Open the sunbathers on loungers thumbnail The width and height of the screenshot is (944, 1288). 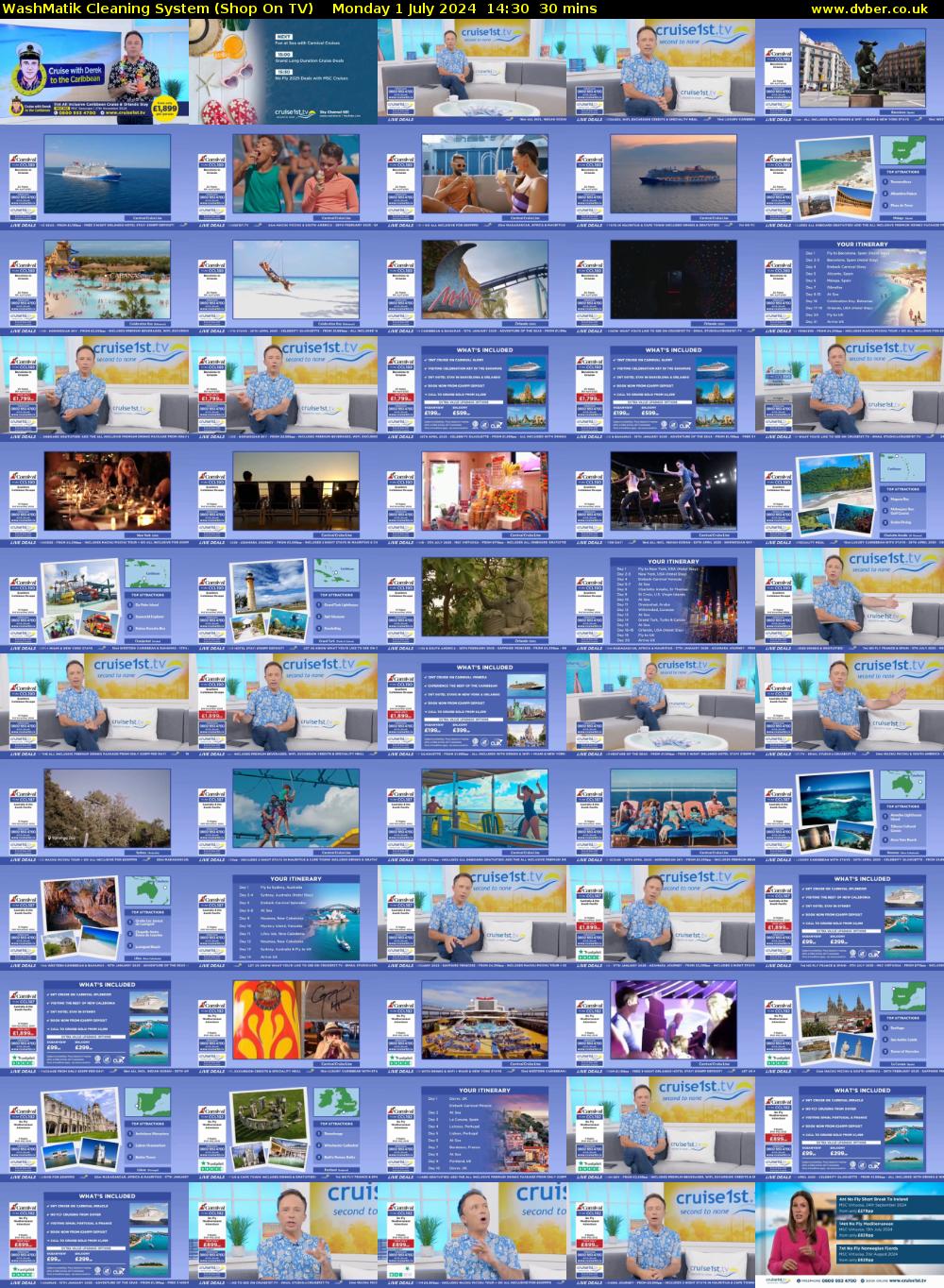(661, 812)
